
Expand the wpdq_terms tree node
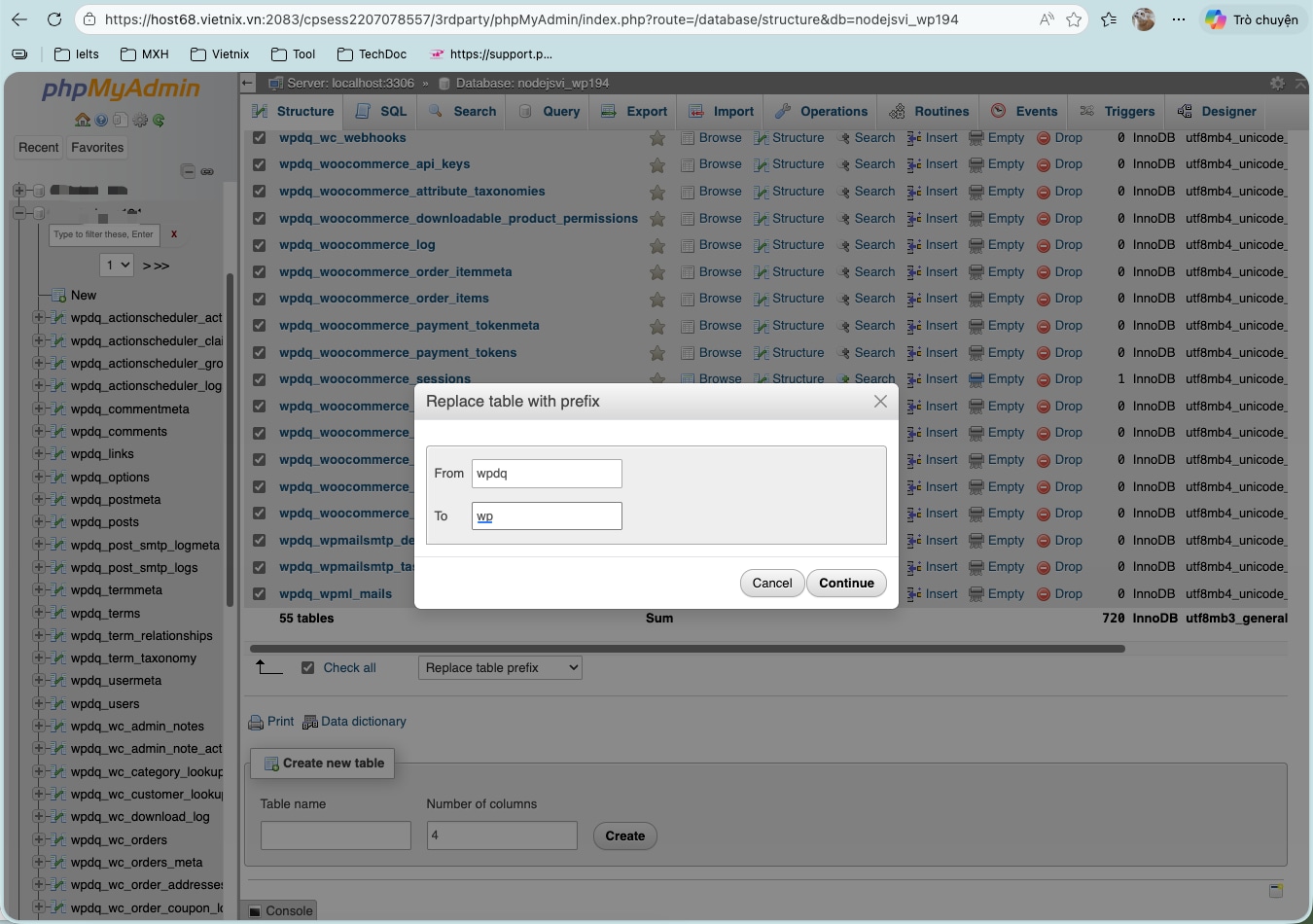coord(39,613)
